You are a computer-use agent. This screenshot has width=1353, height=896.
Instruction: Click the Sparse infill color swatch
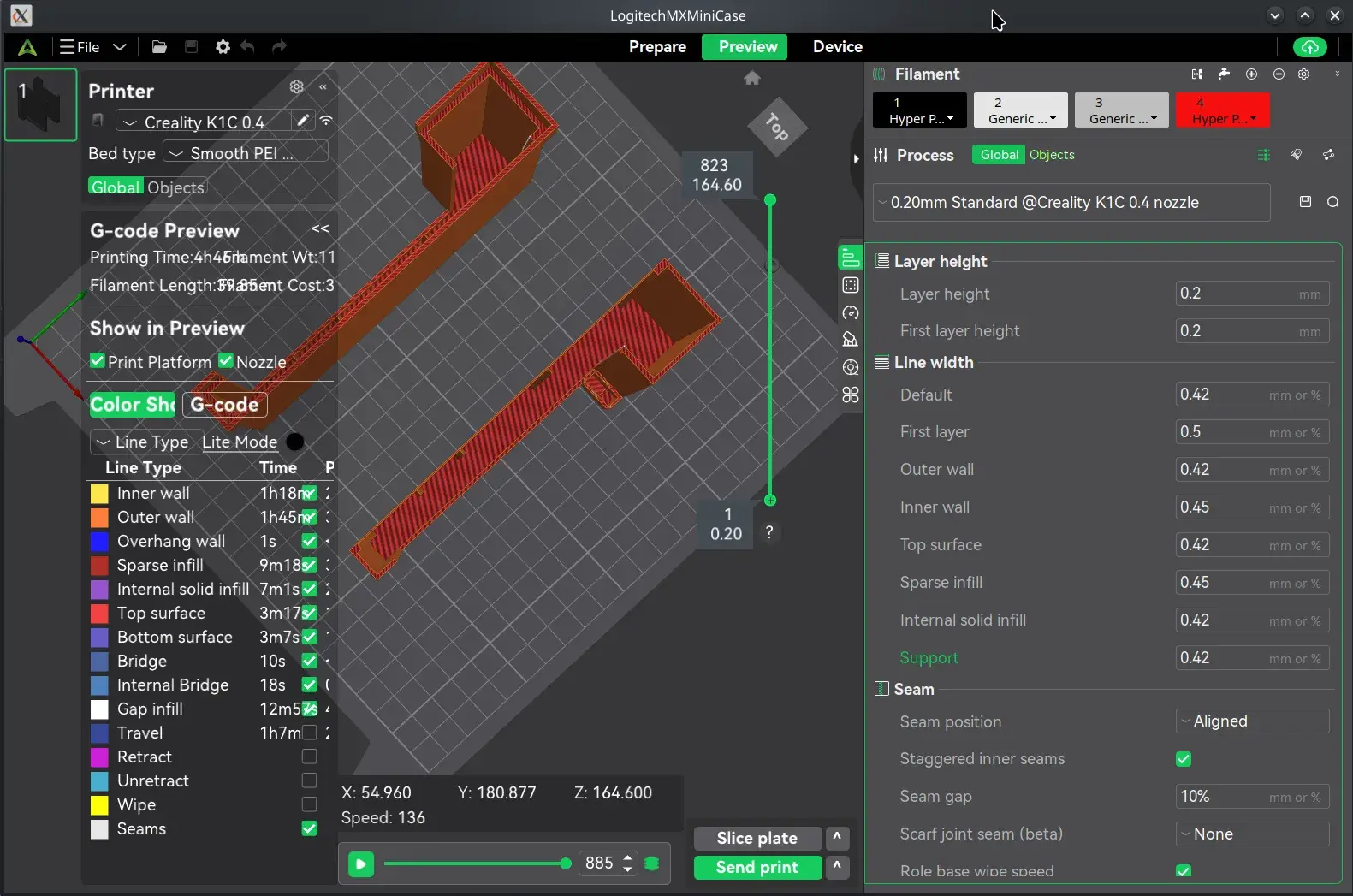[99, 566]
